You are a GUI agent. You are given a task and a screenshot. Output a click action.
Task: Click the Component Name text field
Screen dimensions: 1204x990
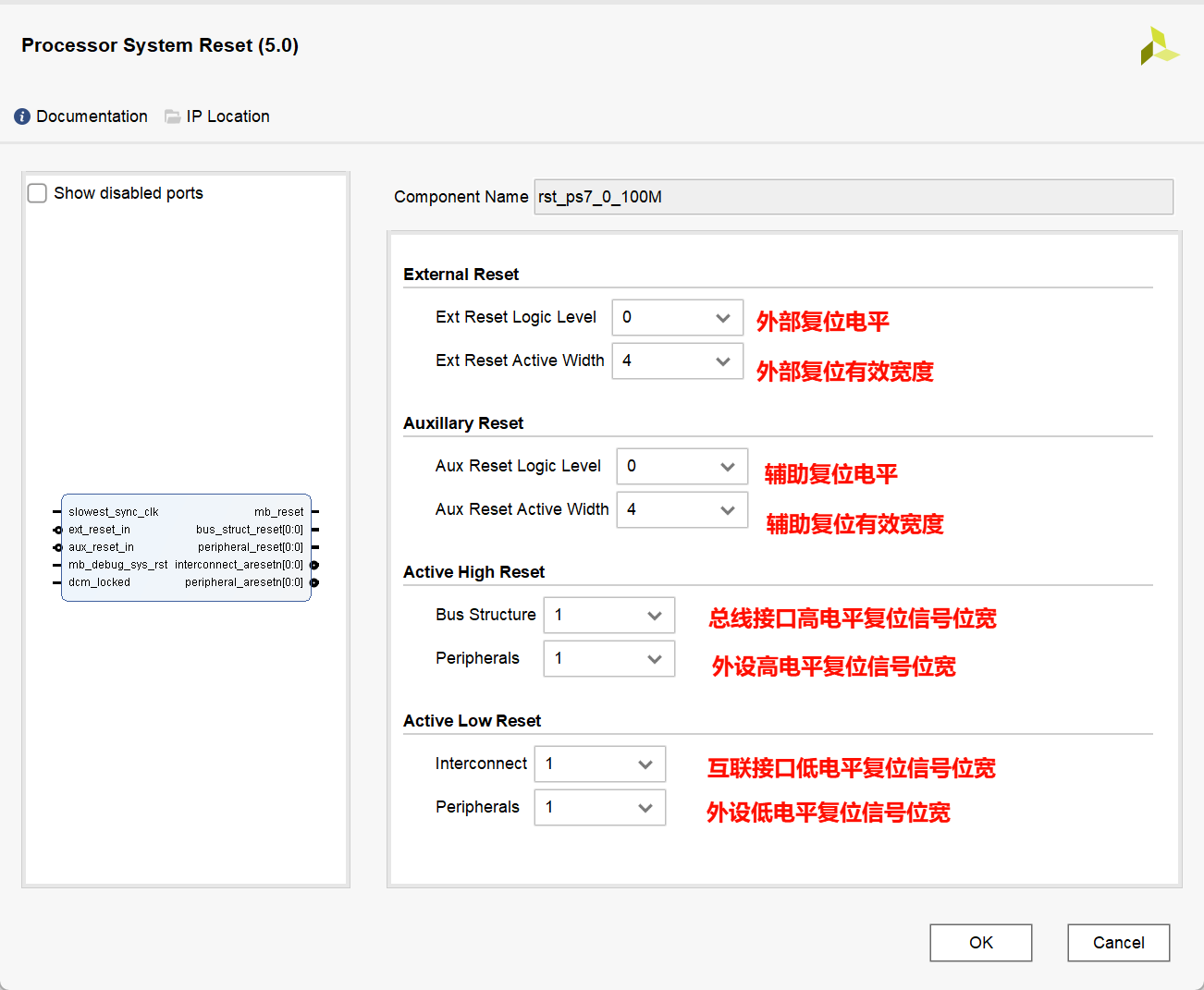[853, 197]
